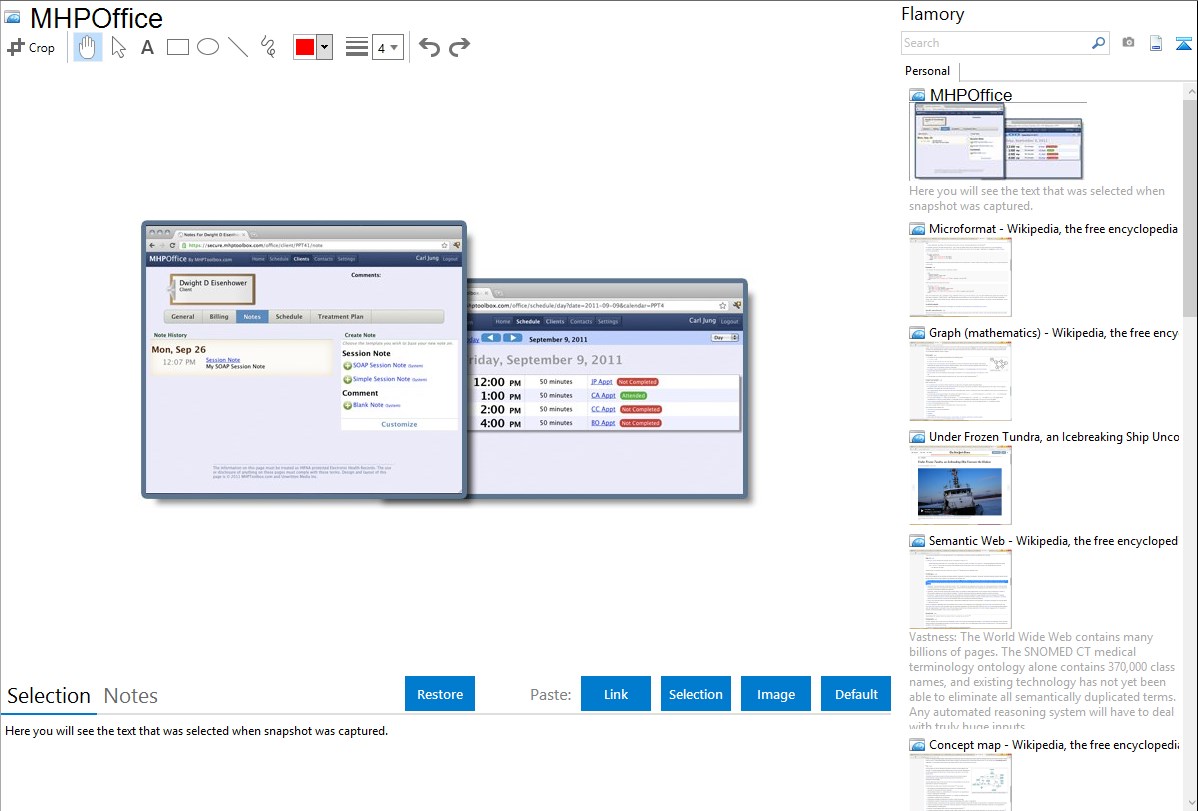Click the snapshot list scroll-up arrow
1198x811 pixels.
click(x=1190, y=91)
